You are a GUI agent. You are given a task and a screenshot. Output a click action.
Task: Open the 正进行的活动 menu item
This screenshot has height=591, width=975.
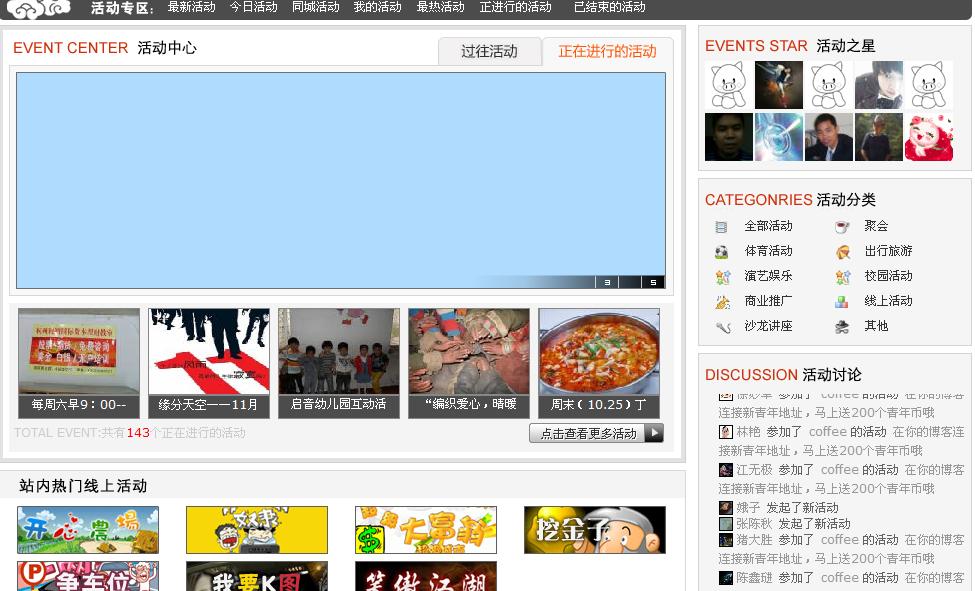coord(515,7)
